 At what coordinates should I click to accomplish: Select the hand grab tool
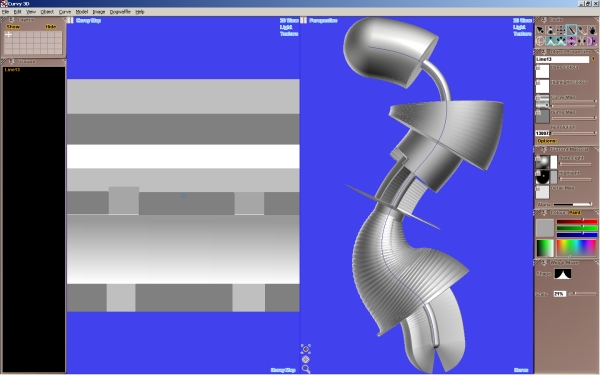click(592, 30)
